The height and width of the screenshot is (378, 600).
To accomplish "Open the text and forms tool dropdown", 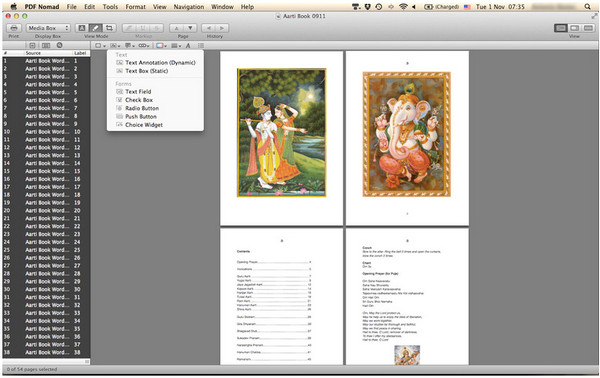I will coord(115,46).
